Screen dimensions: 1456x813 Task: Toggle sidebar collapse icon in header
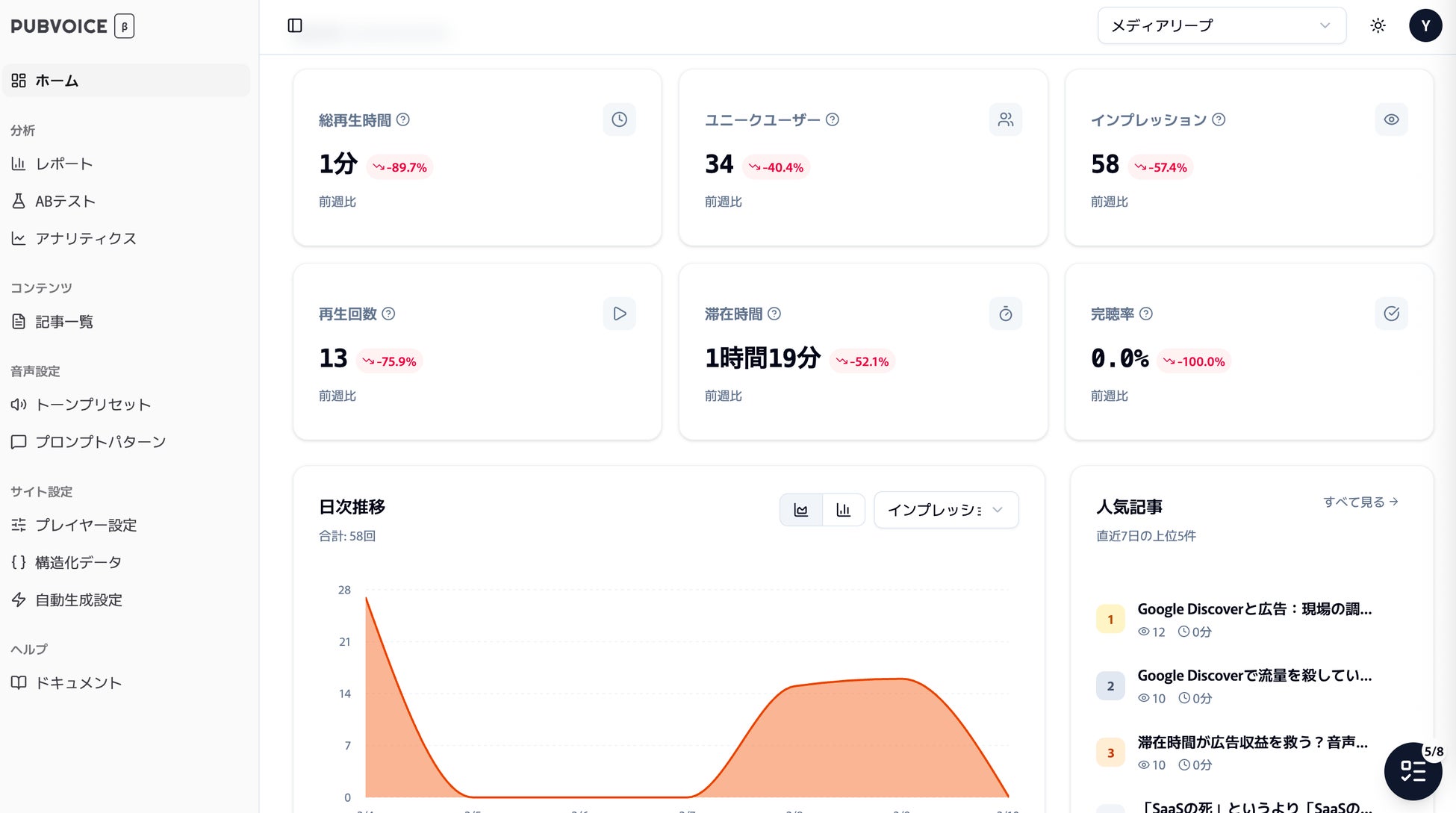click(x=295, y=26)
